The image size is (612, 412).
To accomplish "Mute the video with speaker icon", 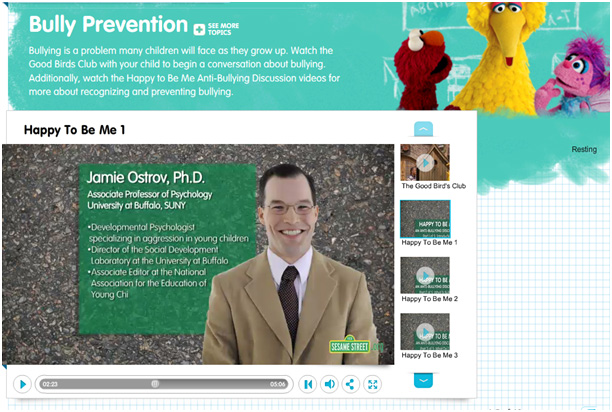I will point(329,384).
